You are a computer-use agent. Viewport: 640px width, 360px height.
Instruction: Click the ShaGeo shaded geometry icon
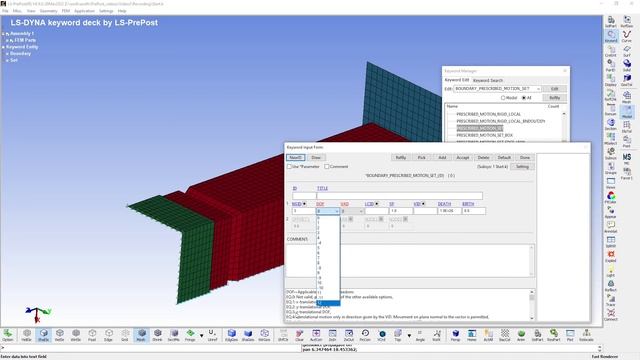coord(248,335)
